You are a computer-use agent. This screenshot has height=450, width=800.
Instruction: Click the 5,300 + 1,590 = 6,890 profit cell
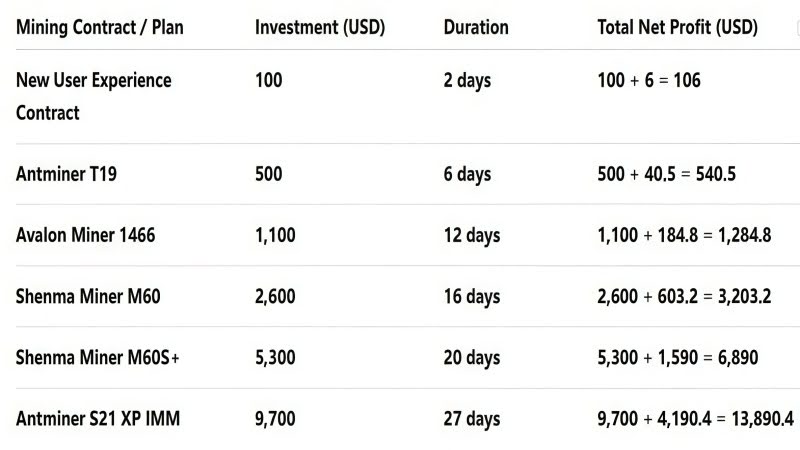point(679,358)
